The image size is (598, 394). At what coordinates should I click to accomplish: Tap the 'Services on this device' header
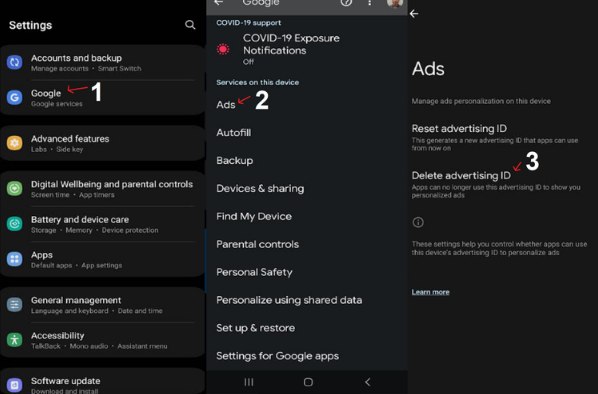coord(257,82)
